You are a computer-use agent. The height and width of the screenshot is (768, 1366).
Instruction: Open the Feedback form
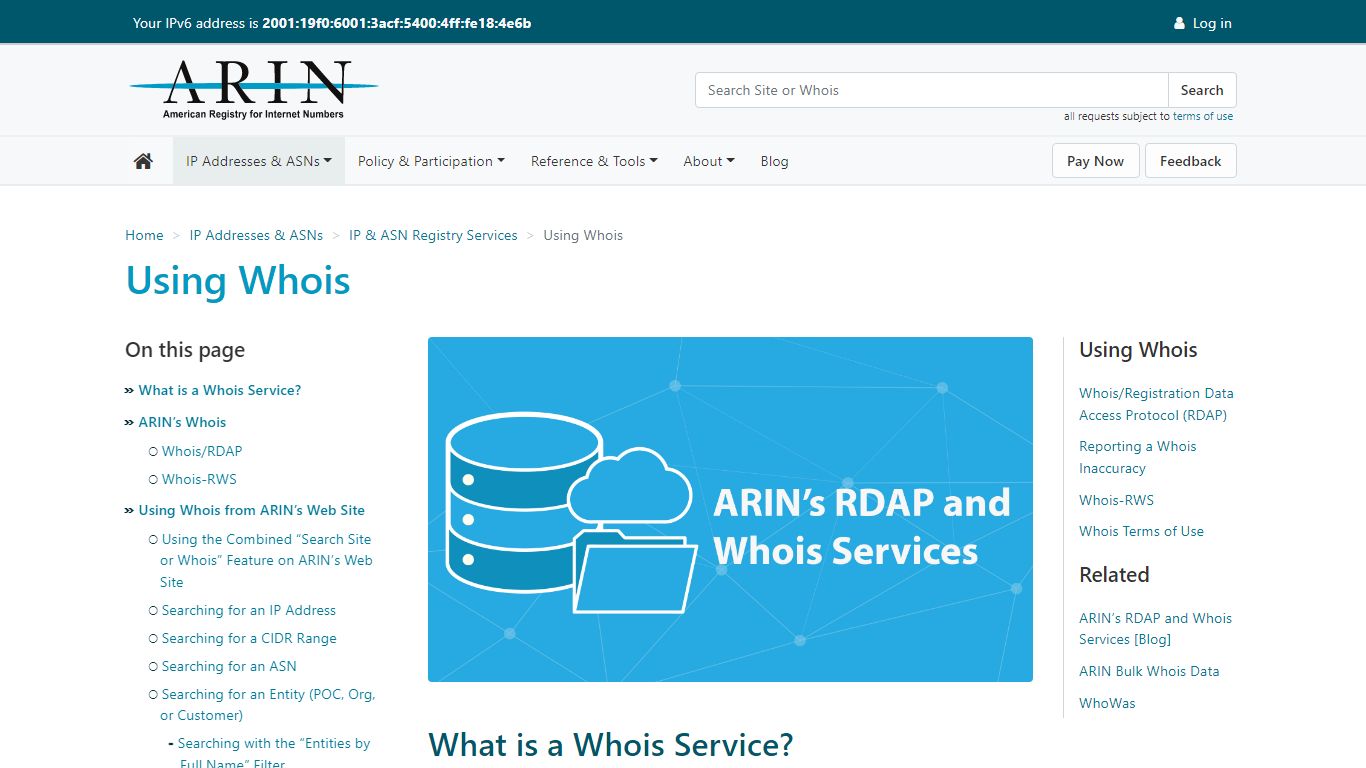pyautogui.click(x=1190, y=161)
